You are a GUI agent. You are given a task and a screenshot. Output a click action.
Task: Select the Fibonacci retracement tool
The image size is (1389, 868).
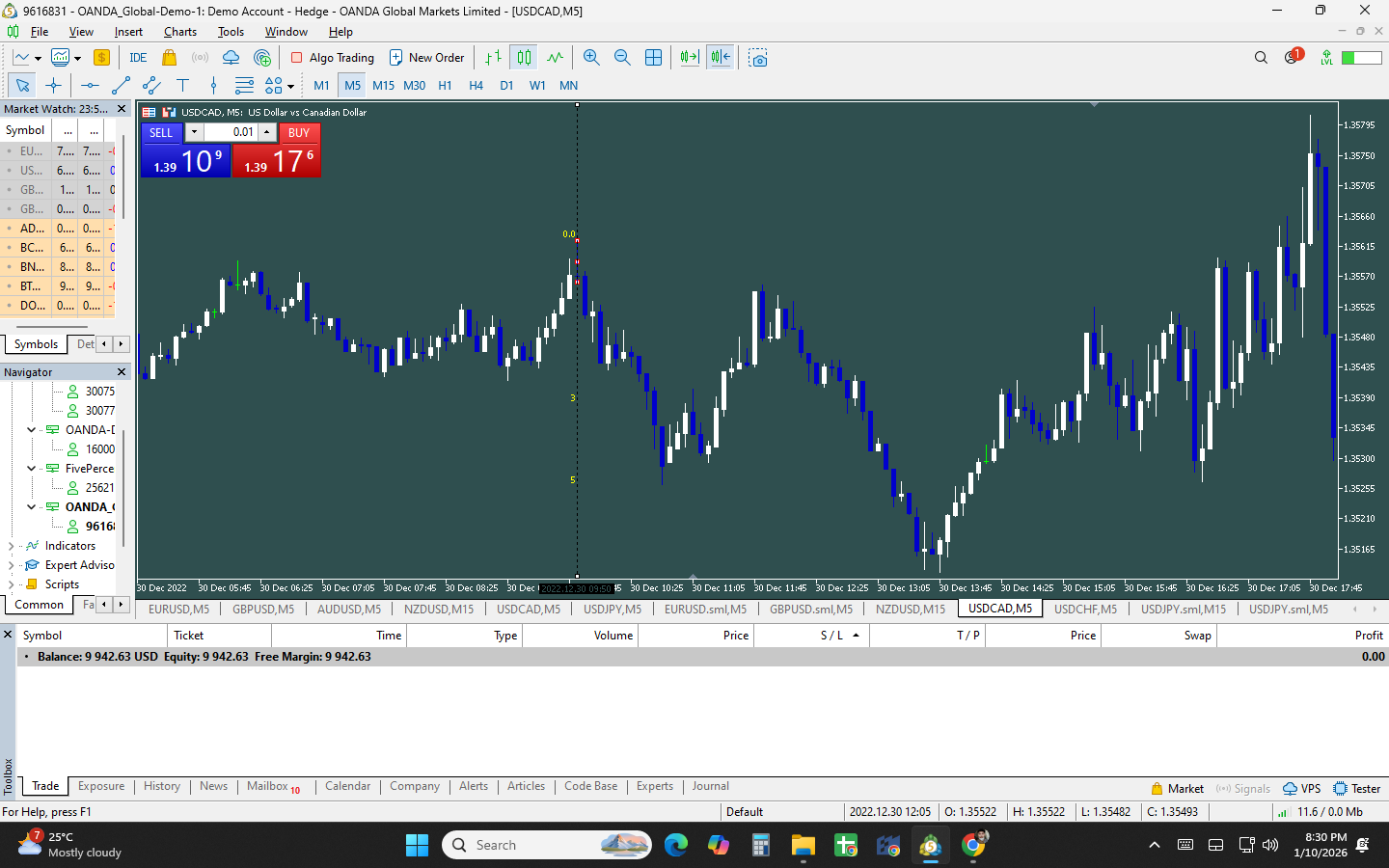244,86
